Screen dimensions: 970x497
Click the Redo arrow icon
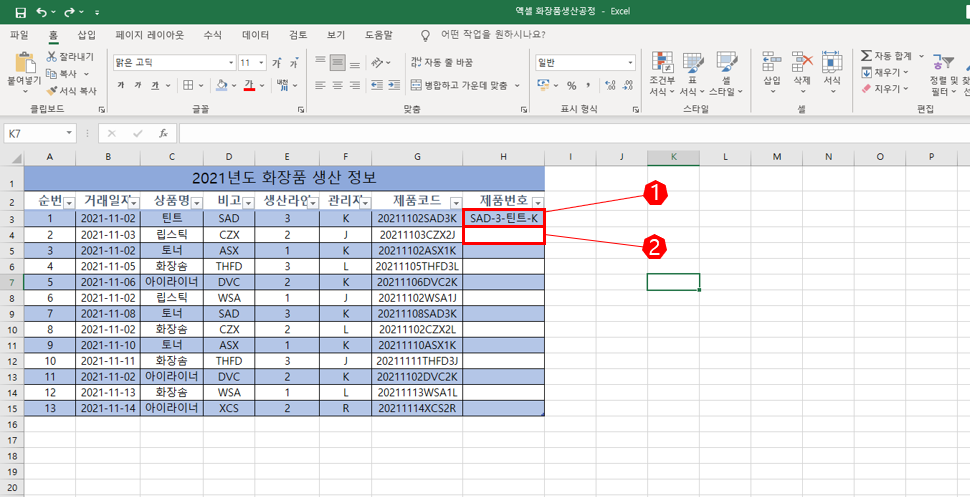69,12
